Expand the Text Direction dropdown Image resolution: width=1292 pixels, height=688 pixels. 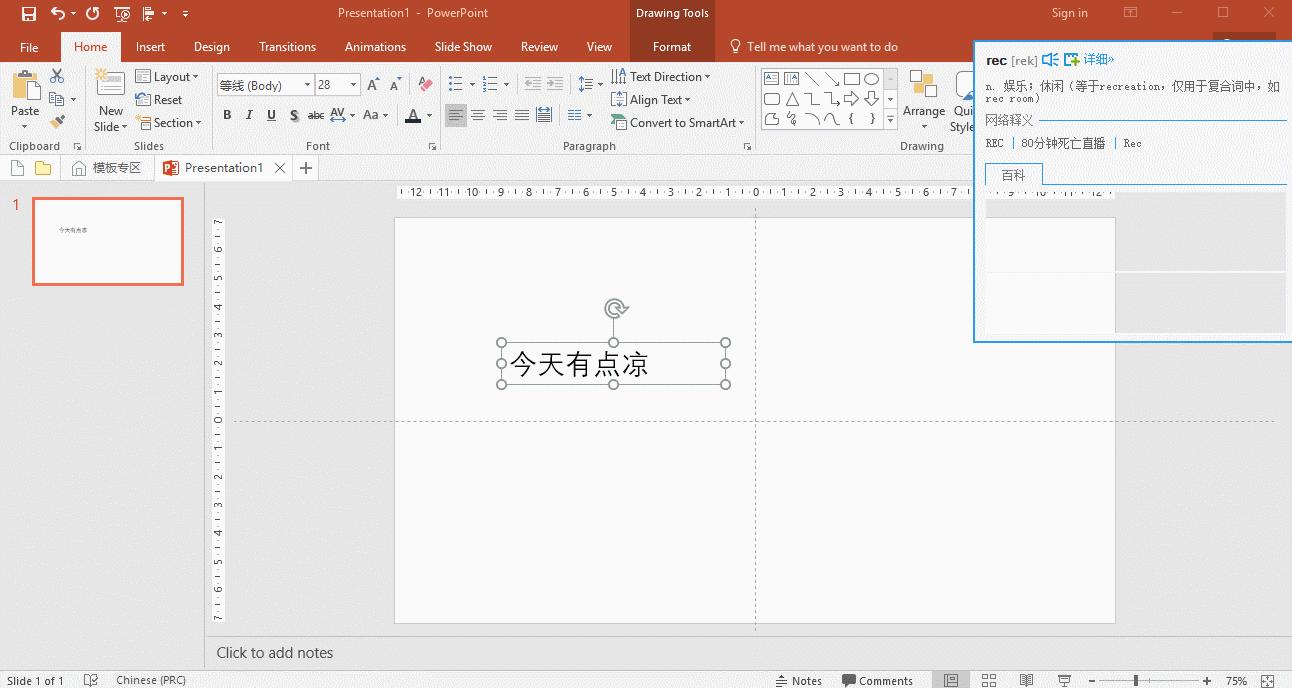(x=707, y=77)
